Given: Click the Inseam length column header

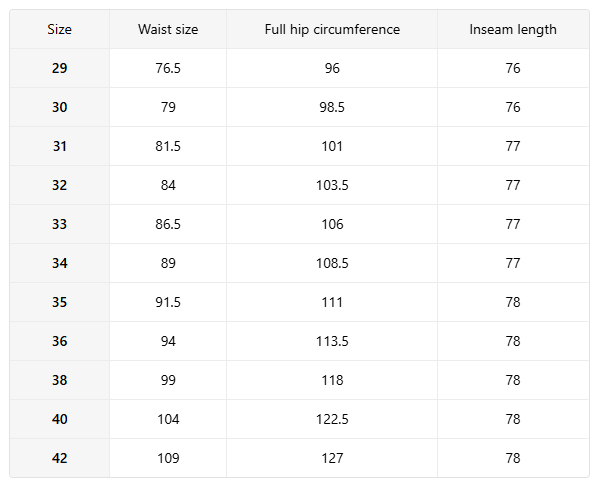Looking at the screenshot, I should (x=513, y=29).
